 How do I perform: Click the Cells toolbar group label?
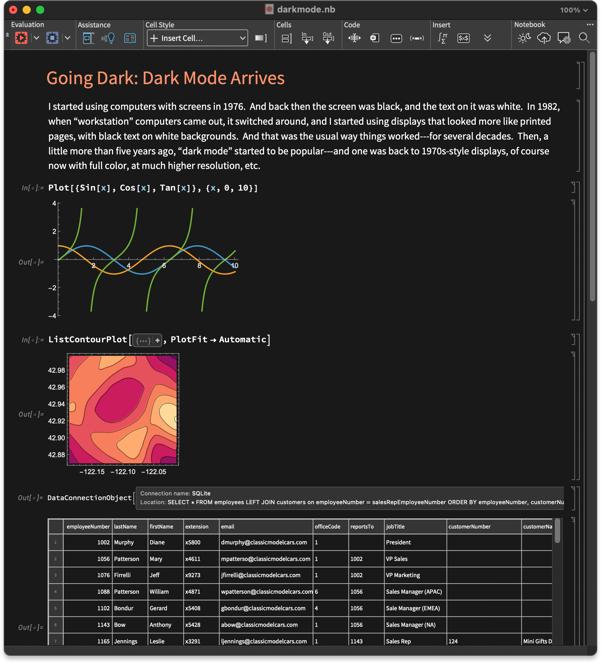click(x=284, y=25)
